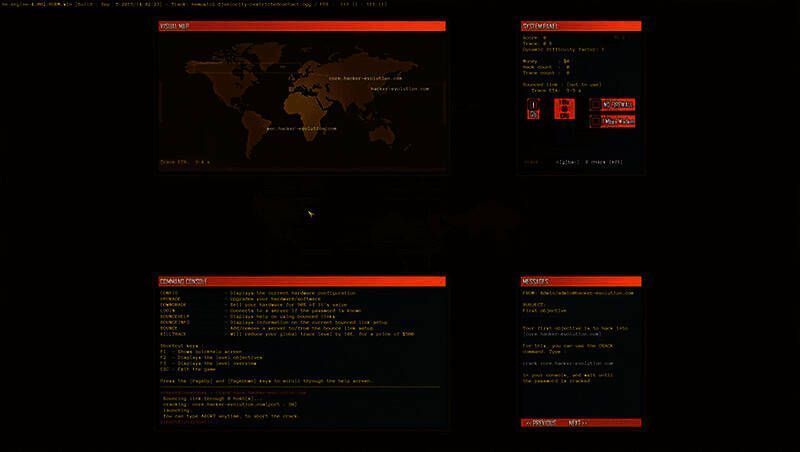This screenshot has width=800, height=452.
Task: Click the Trace ETA readout on map
Action: pos(185,161)
